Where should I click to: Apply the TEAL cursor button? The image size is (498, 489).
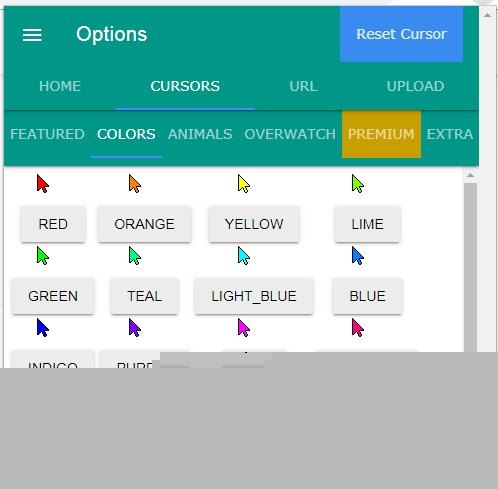click(x=144, y=296)
